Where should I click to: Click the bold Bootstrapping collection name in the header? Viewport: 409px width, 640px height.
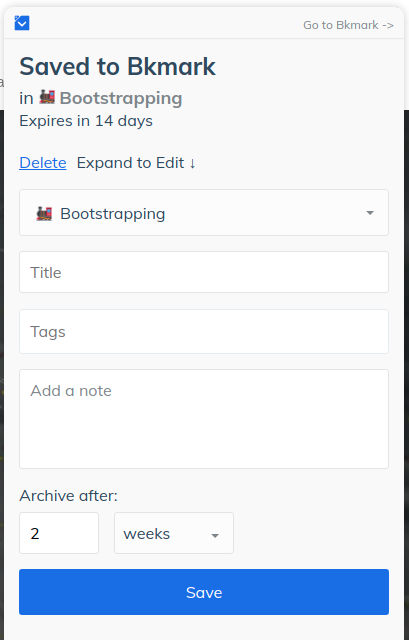click(121, 98)
